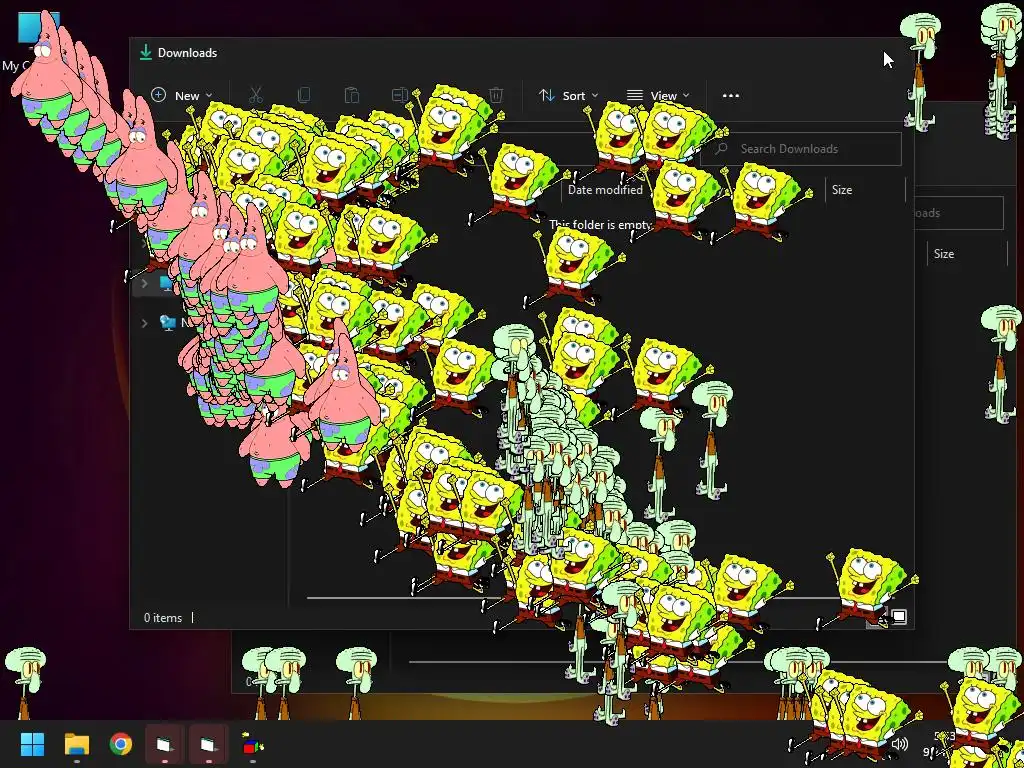Focus the Search Downloads field
The height and width of the screenshot is (768, 1024).
pyautogui.click(x=803, y=149)
